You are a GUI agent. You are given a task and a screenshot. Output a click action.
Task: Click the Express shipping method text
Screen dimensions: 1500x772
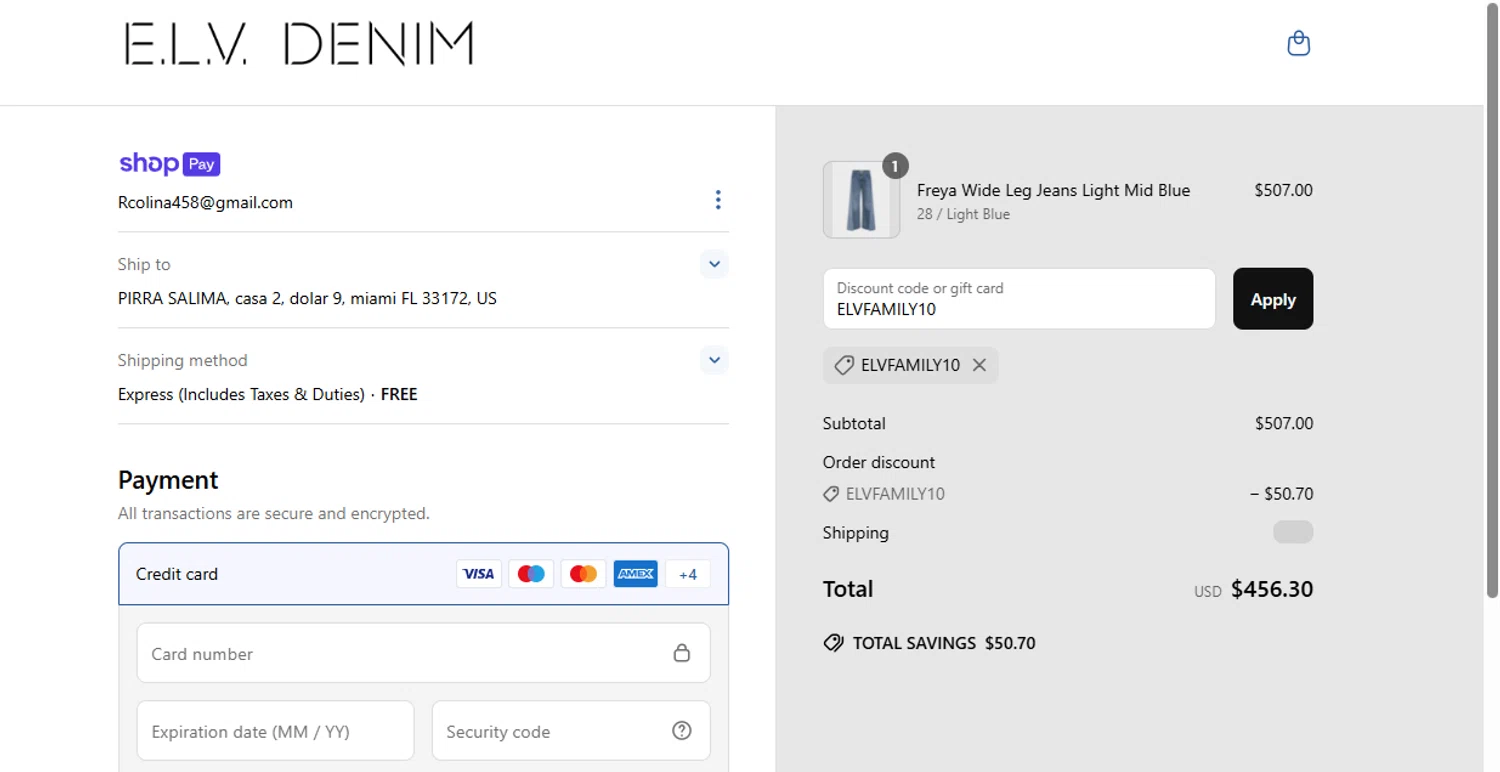coord(267,394)
